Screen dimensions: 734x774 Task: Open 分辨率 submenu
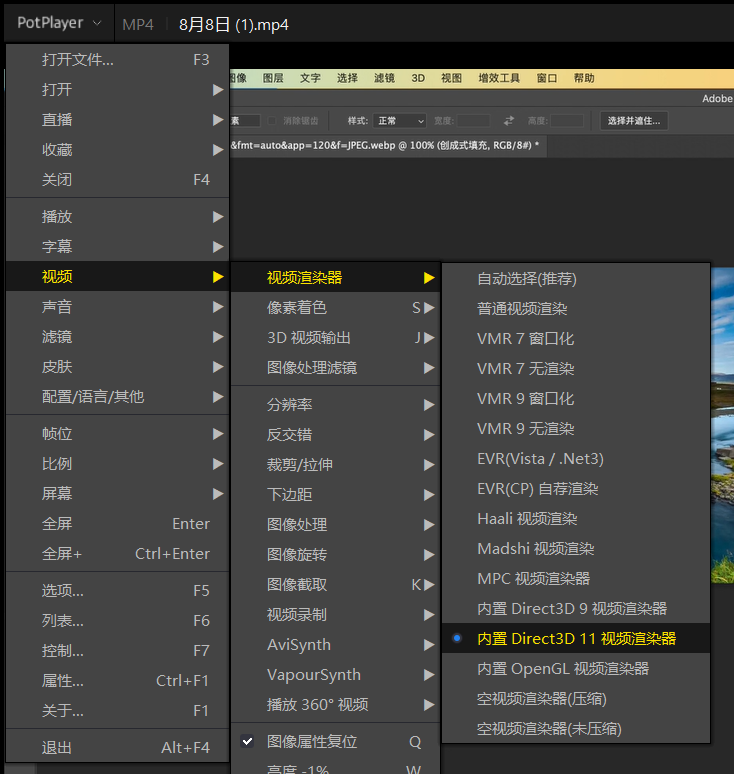335,405
